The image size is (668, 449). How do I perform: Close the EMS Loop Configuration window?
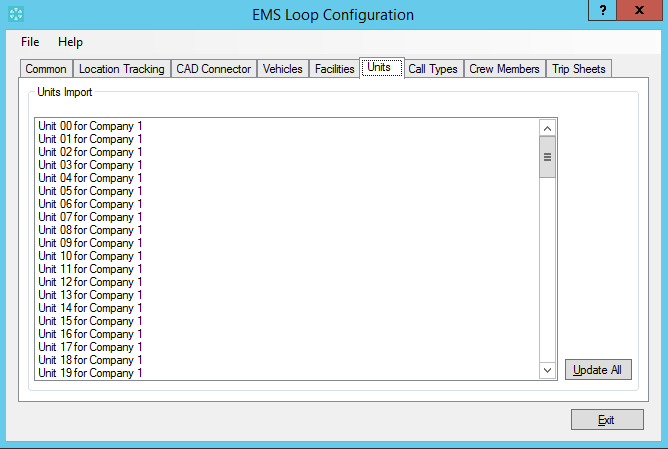(639, 10)
